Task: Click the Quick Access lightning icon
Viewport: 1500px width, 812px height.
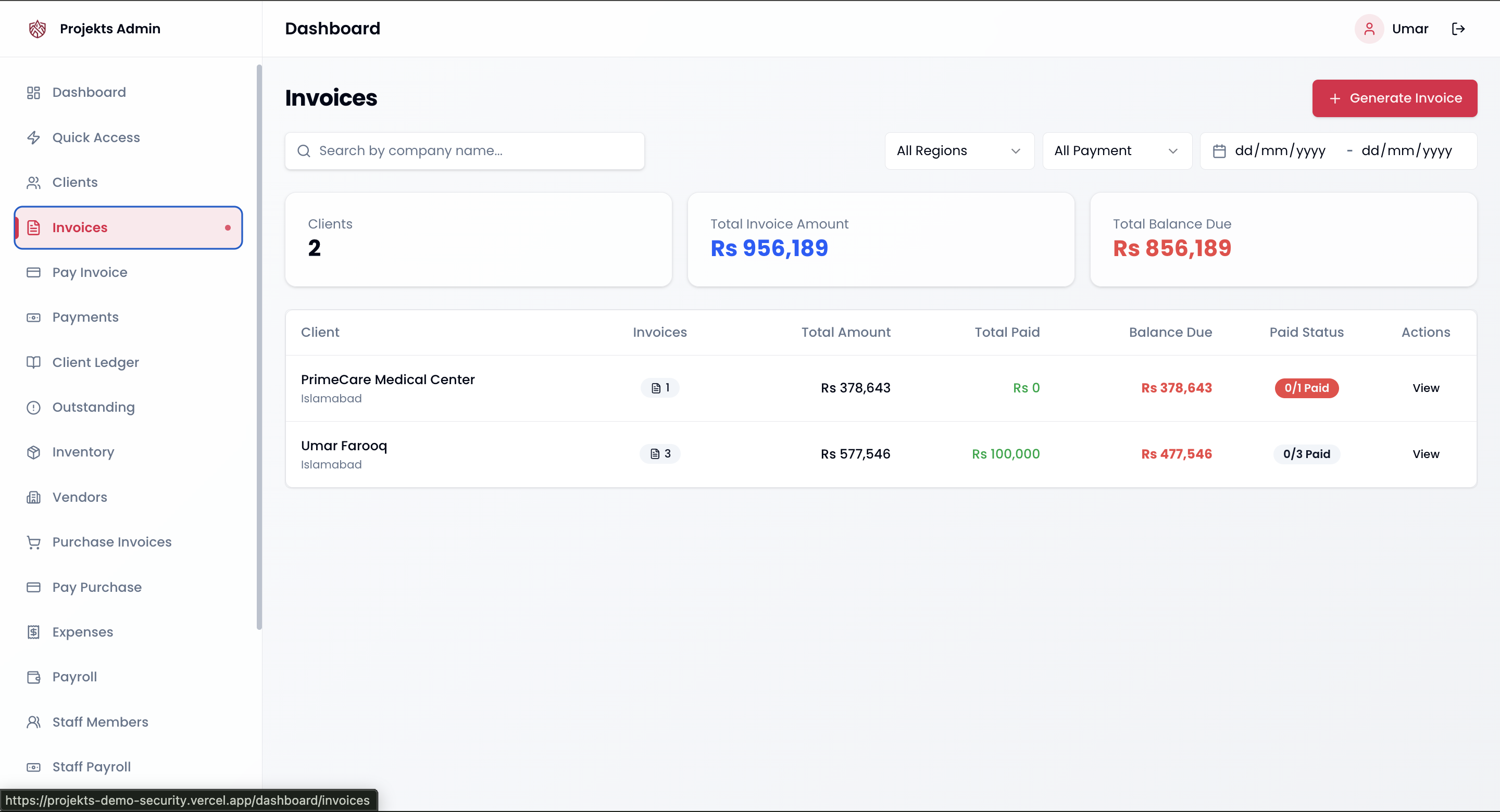Action: pos(34,137)
